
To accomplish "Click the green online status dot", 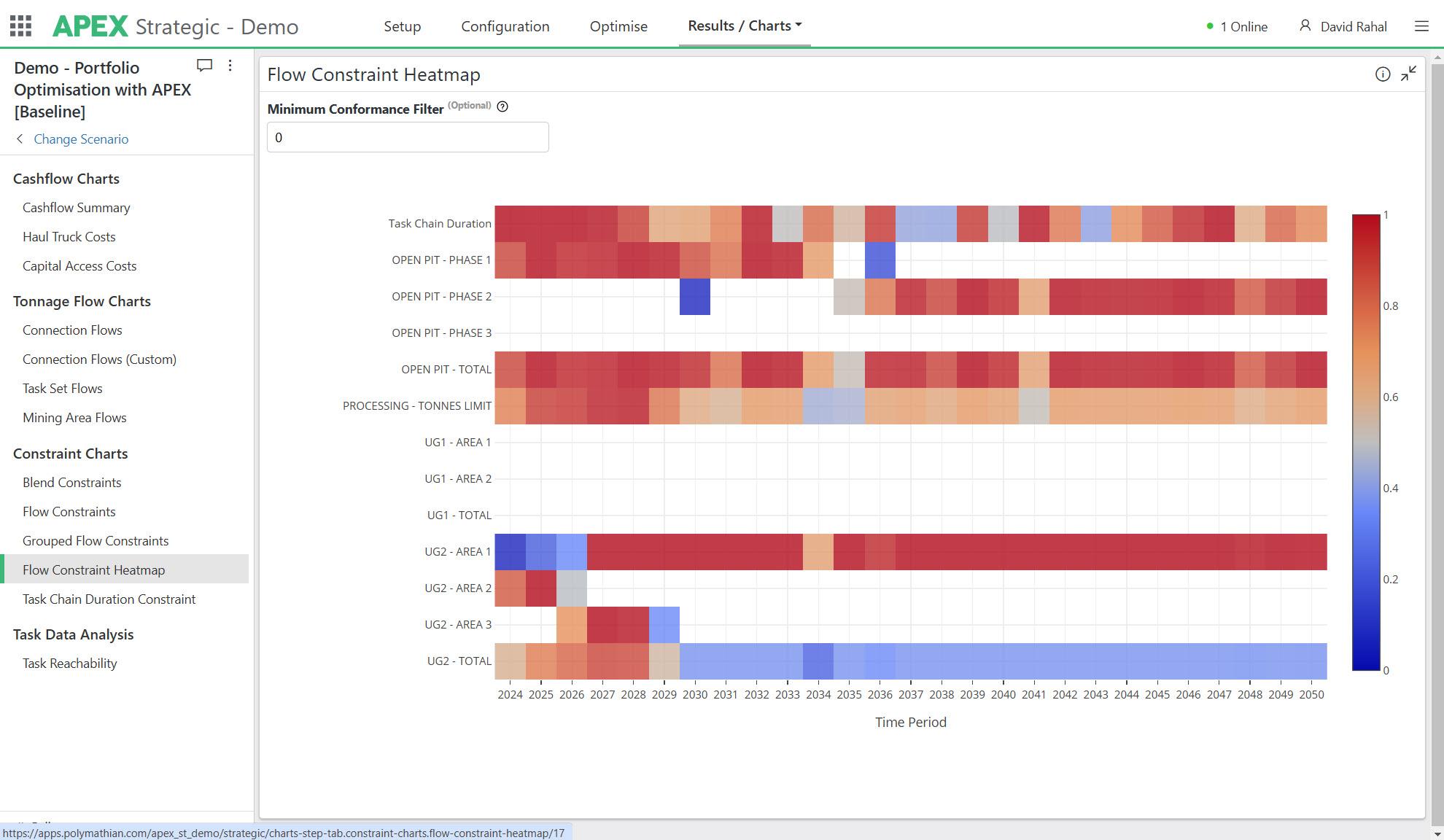I will [1210, 26].
